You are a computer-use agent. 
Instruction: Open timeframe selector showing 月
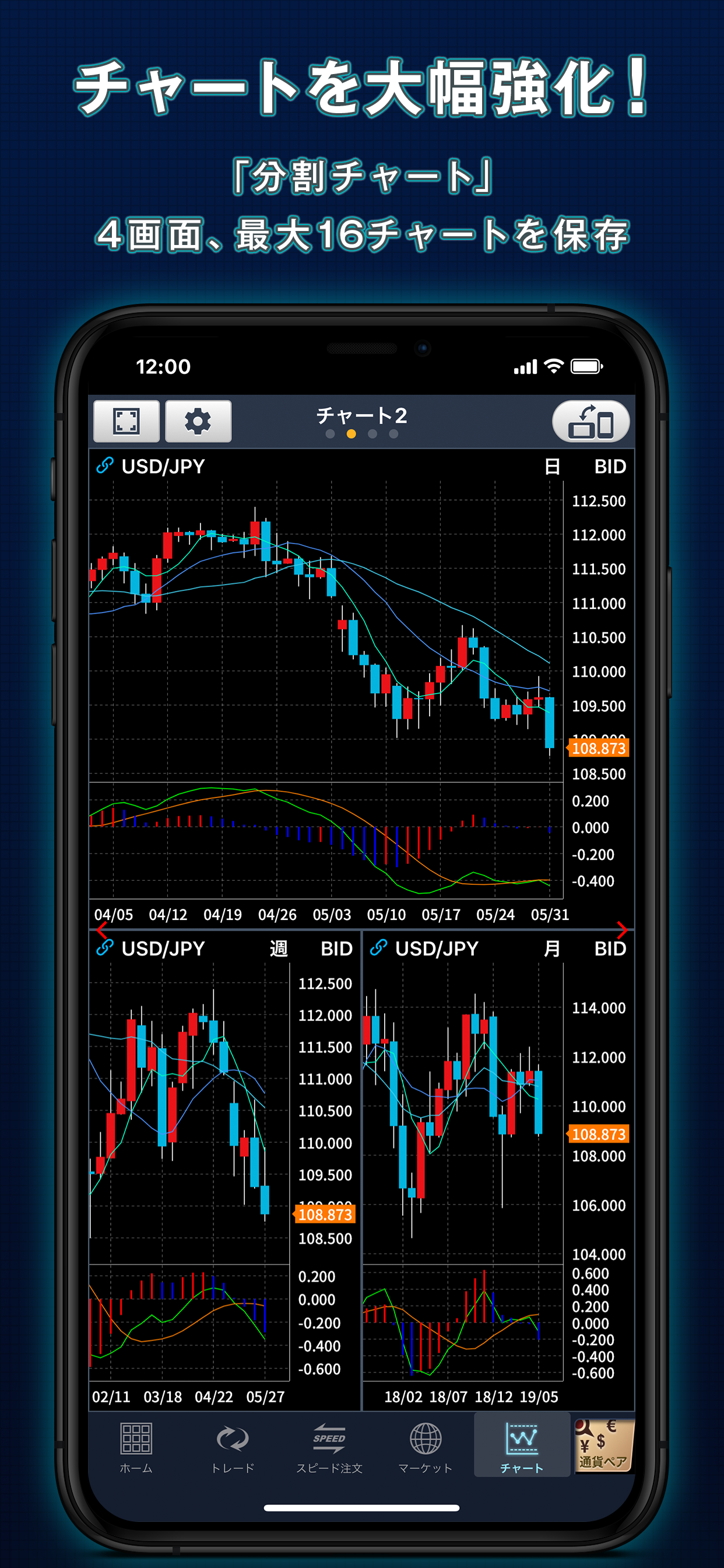pyautogui.click(x=552, y=949)
